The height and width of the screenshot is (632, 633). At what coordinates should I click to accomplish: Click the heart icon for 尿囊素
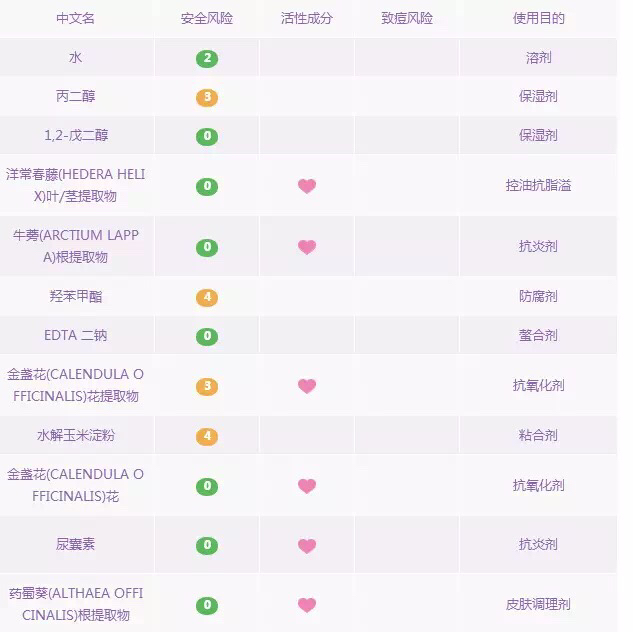[x=307, y=546]
